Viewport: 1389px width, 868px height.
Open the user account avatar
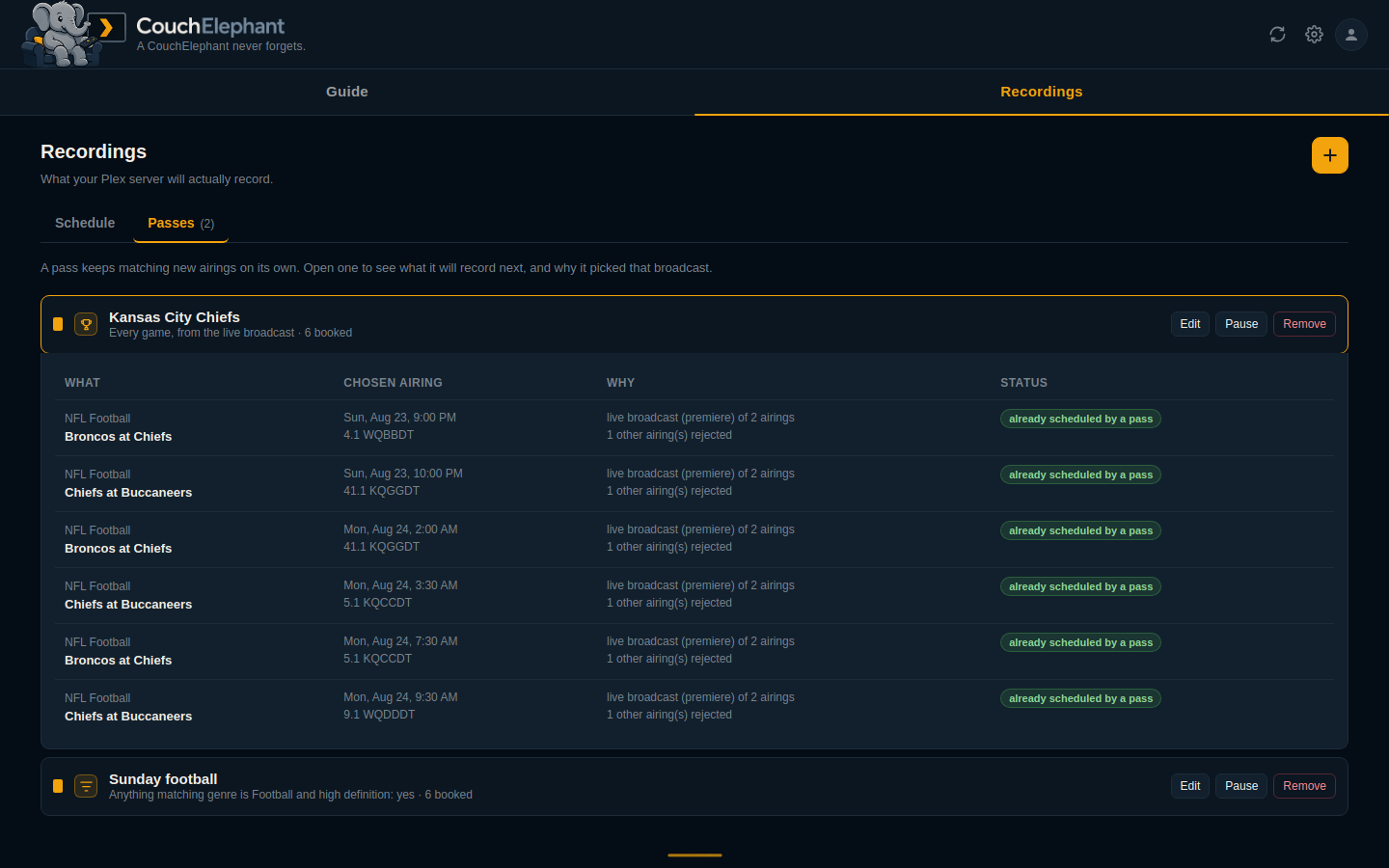coord(1351,35)
